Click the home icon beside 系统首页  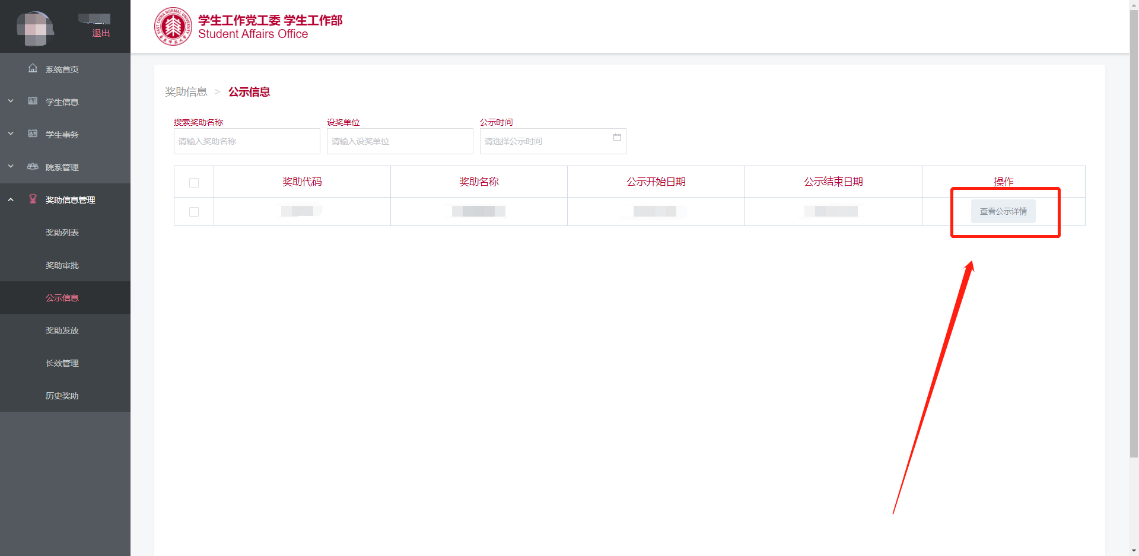click(x=33, y=69)
